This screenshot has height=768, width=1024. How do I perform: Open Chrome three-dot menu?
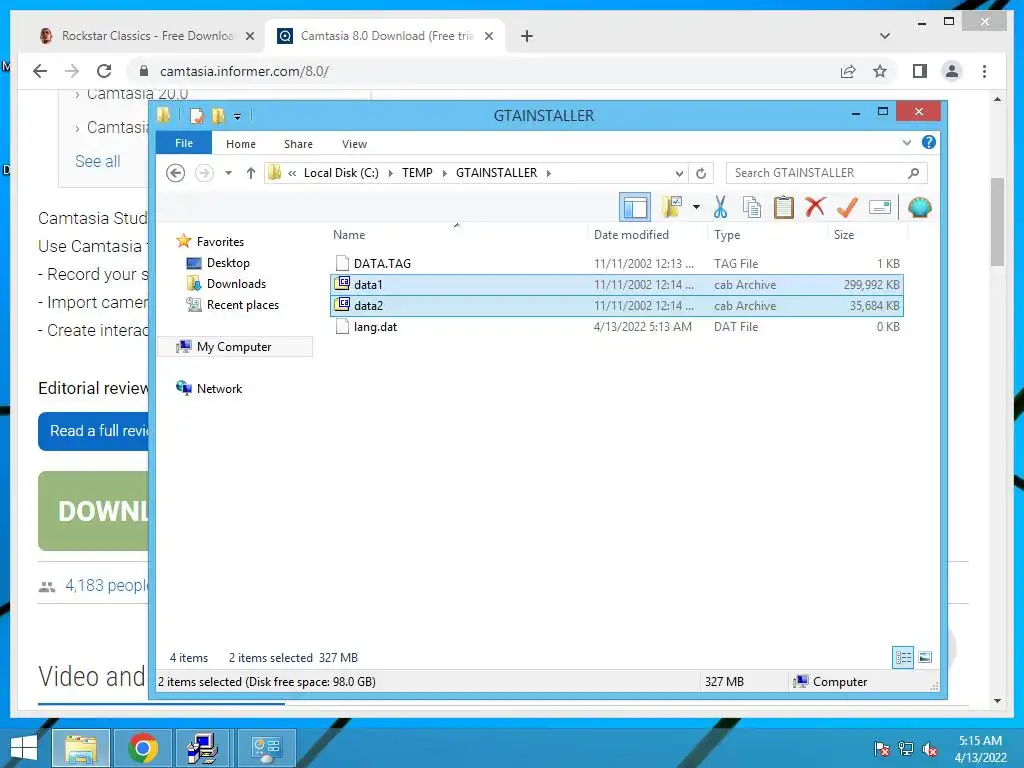point(984,71)
